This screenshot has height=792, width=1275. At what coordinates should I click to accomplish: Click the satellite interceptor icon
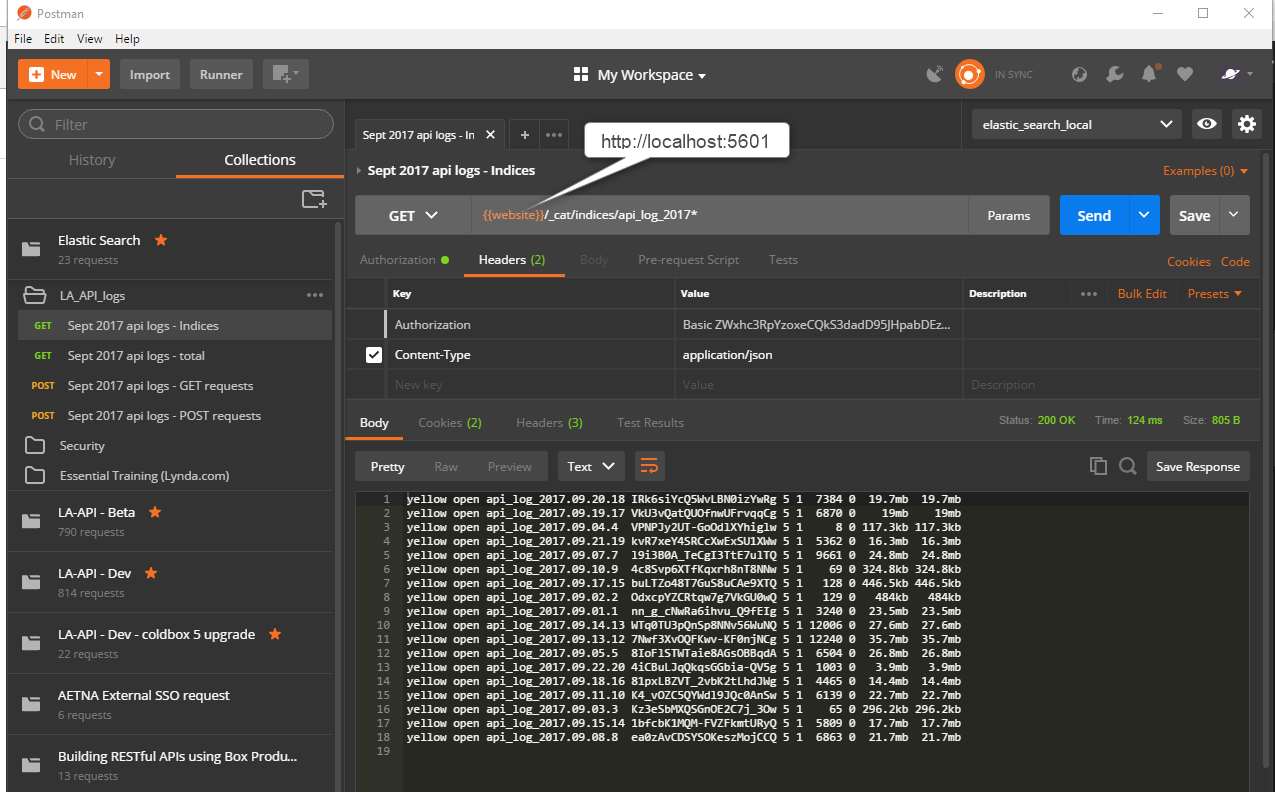coord(934,74)
